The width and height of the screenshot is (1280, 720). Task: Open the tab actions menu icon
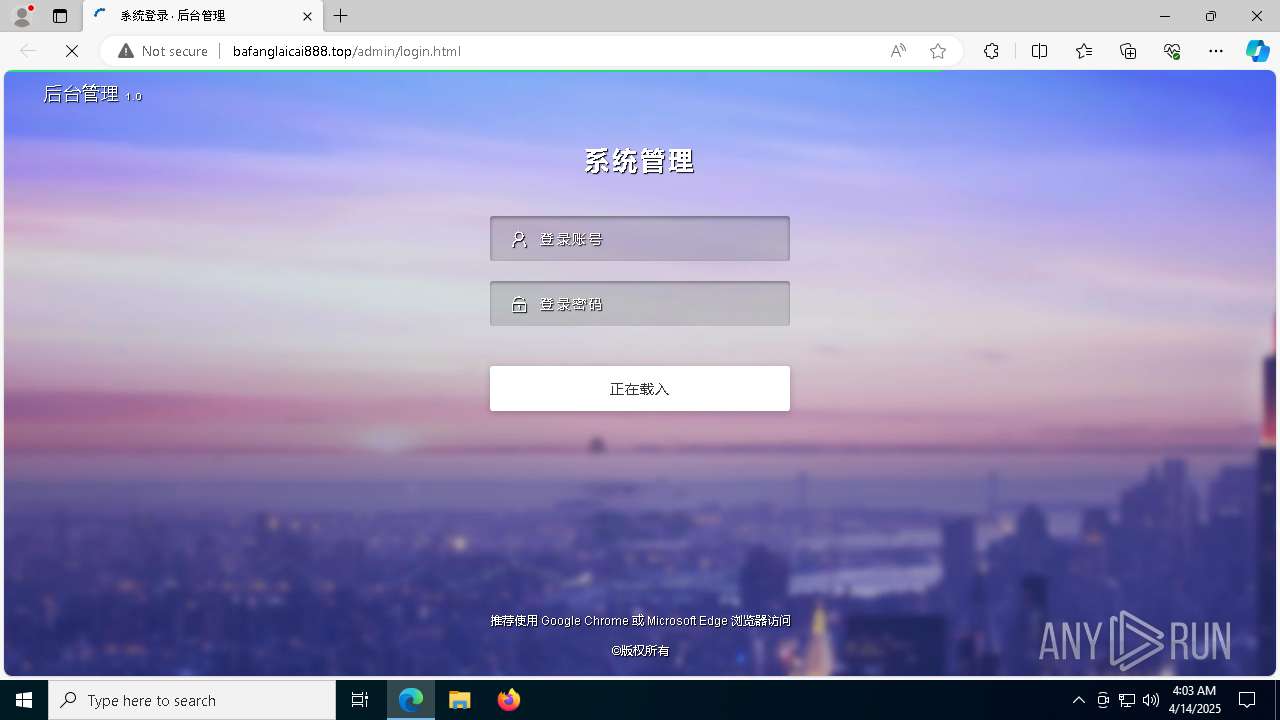60,16
